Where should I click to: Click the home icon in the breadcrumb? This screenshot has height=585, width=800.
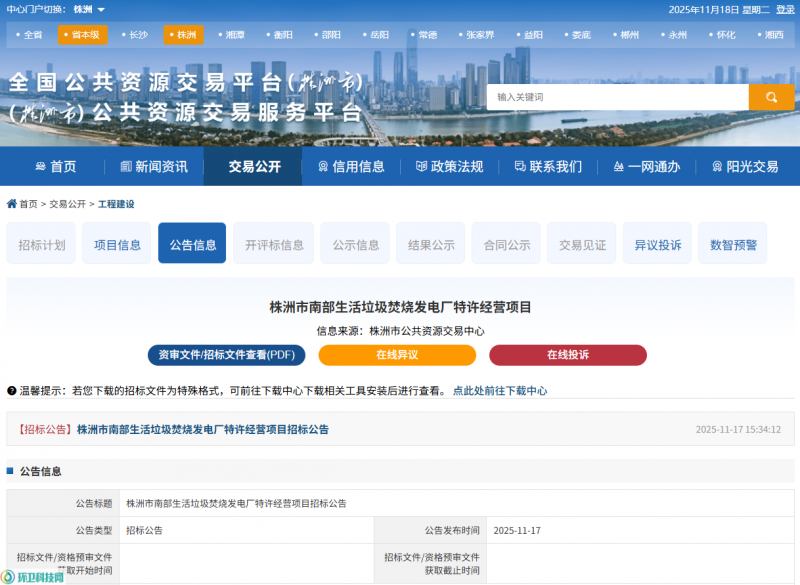(11, 204)
